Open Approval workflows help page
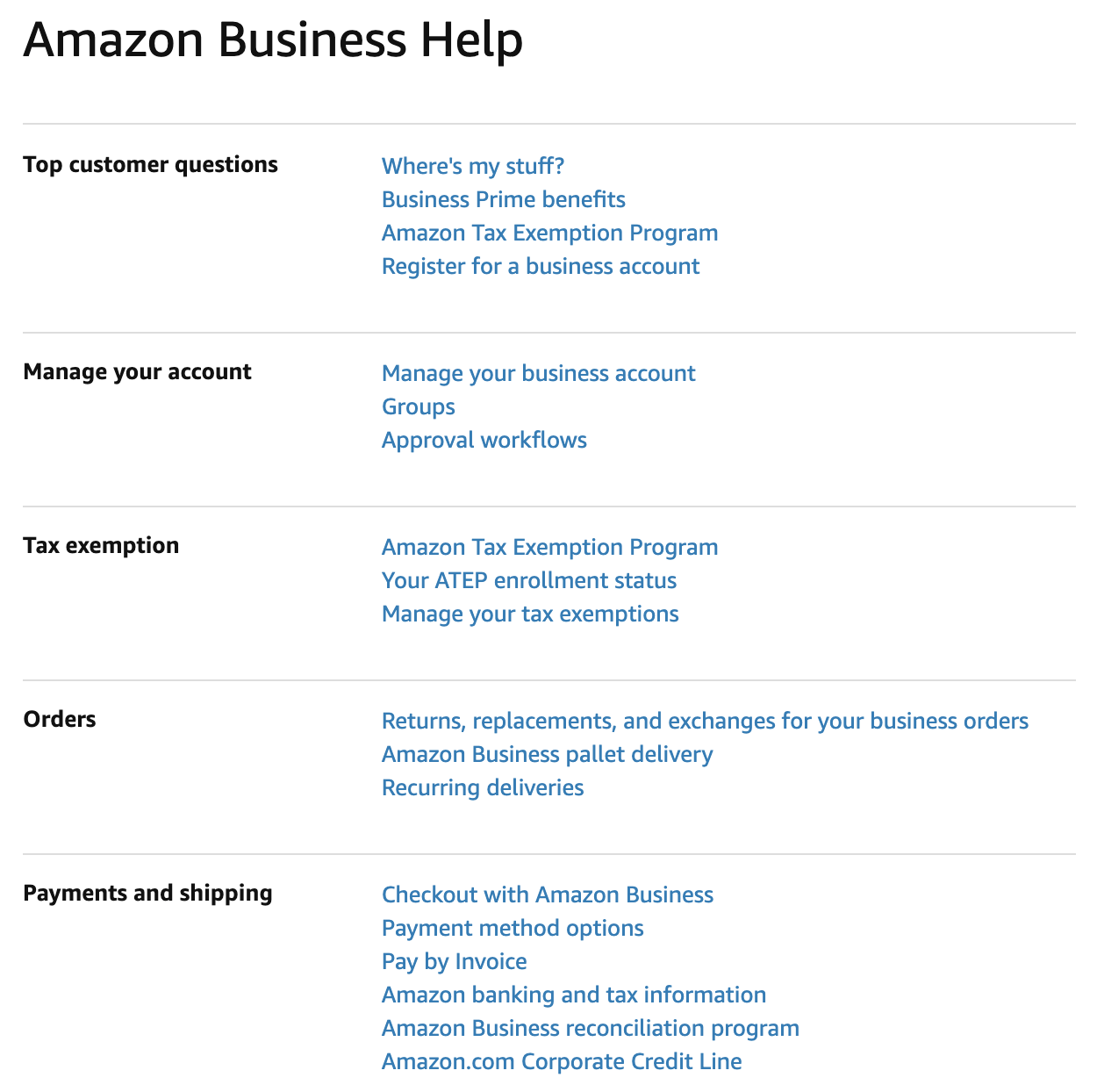 (x=484, y=440)
